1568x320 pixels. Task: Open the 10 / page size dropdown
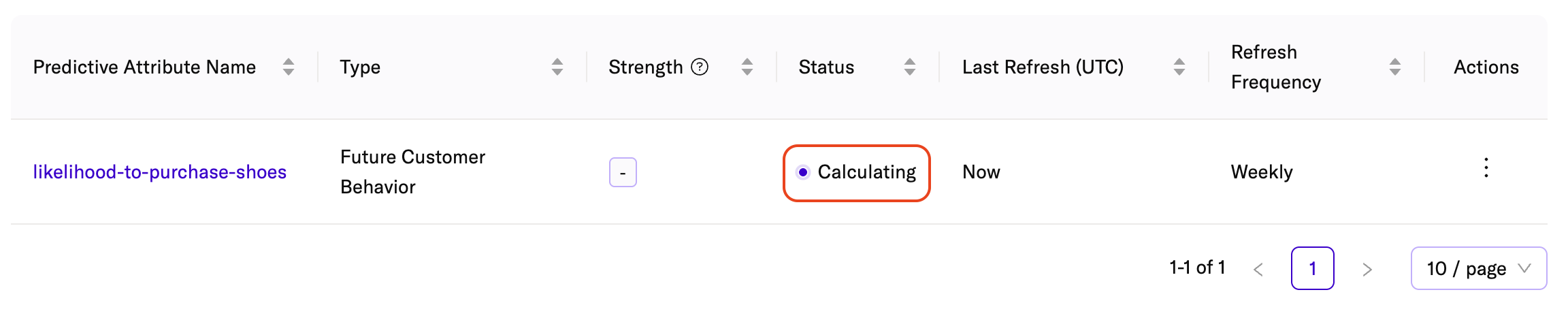coord(1478,268)
